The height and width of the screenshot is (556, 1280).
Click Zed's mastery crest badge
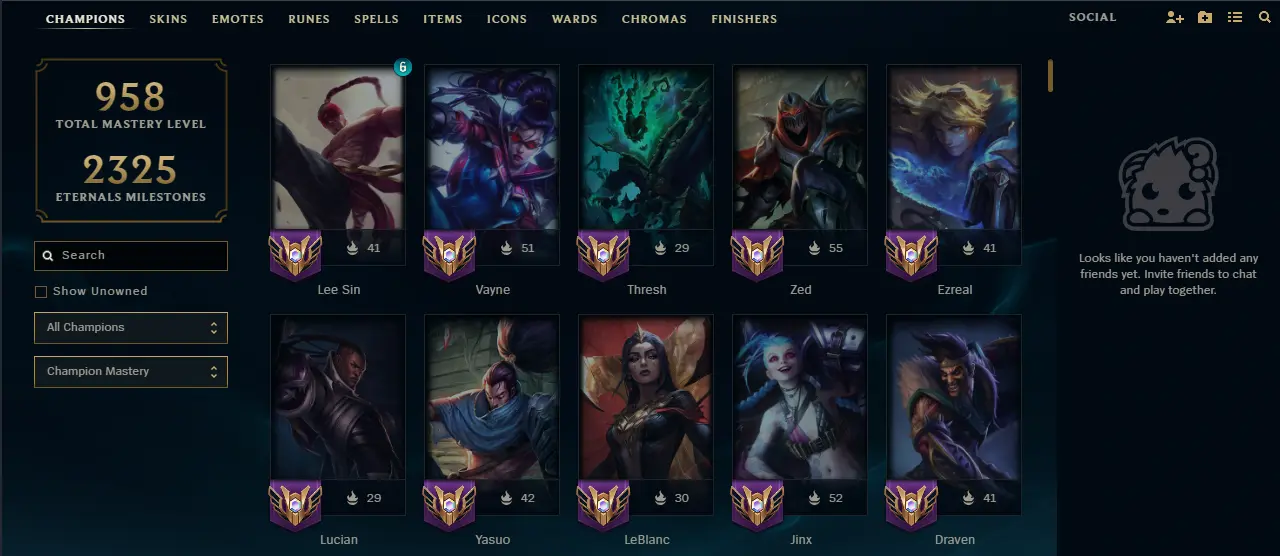pos(757,254)
